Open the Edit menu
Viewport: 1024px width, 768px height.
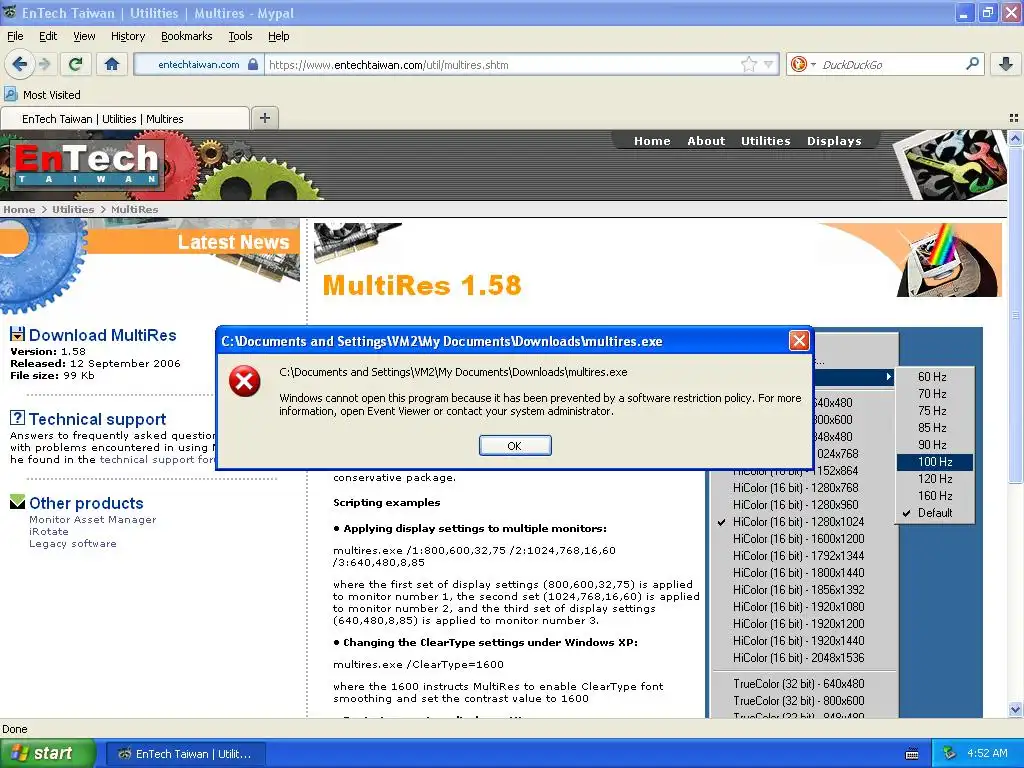coord(48,37)
